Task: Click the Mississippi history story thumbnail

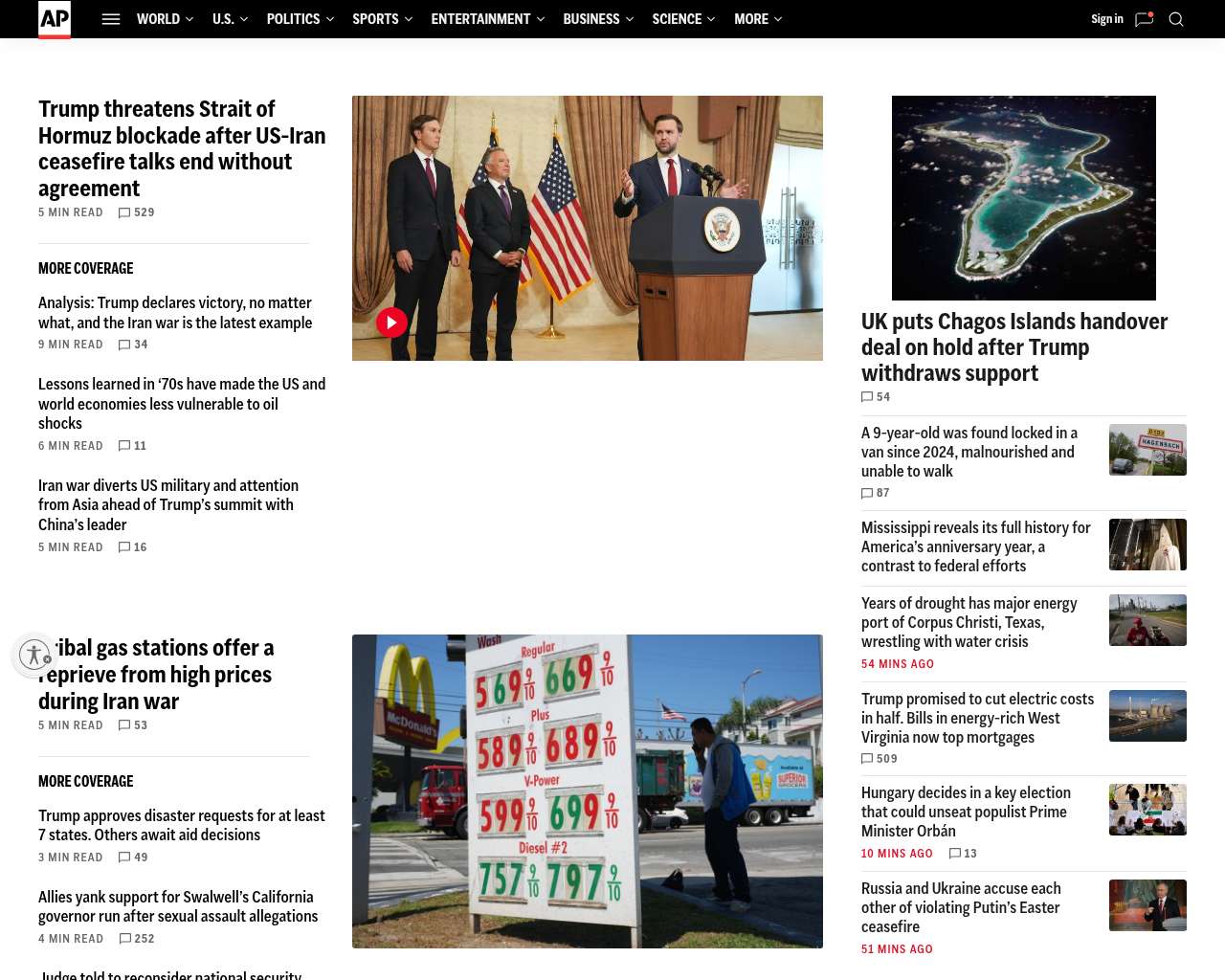Action: pos(1147,545)
